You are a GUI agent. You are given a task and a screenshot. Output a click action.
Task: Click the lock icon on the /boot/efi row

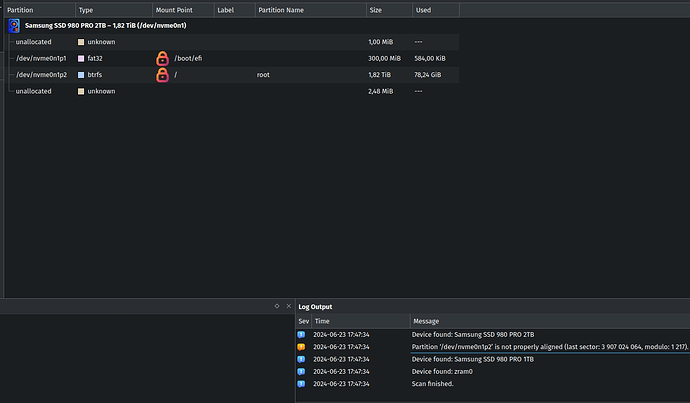coord(162,58)
